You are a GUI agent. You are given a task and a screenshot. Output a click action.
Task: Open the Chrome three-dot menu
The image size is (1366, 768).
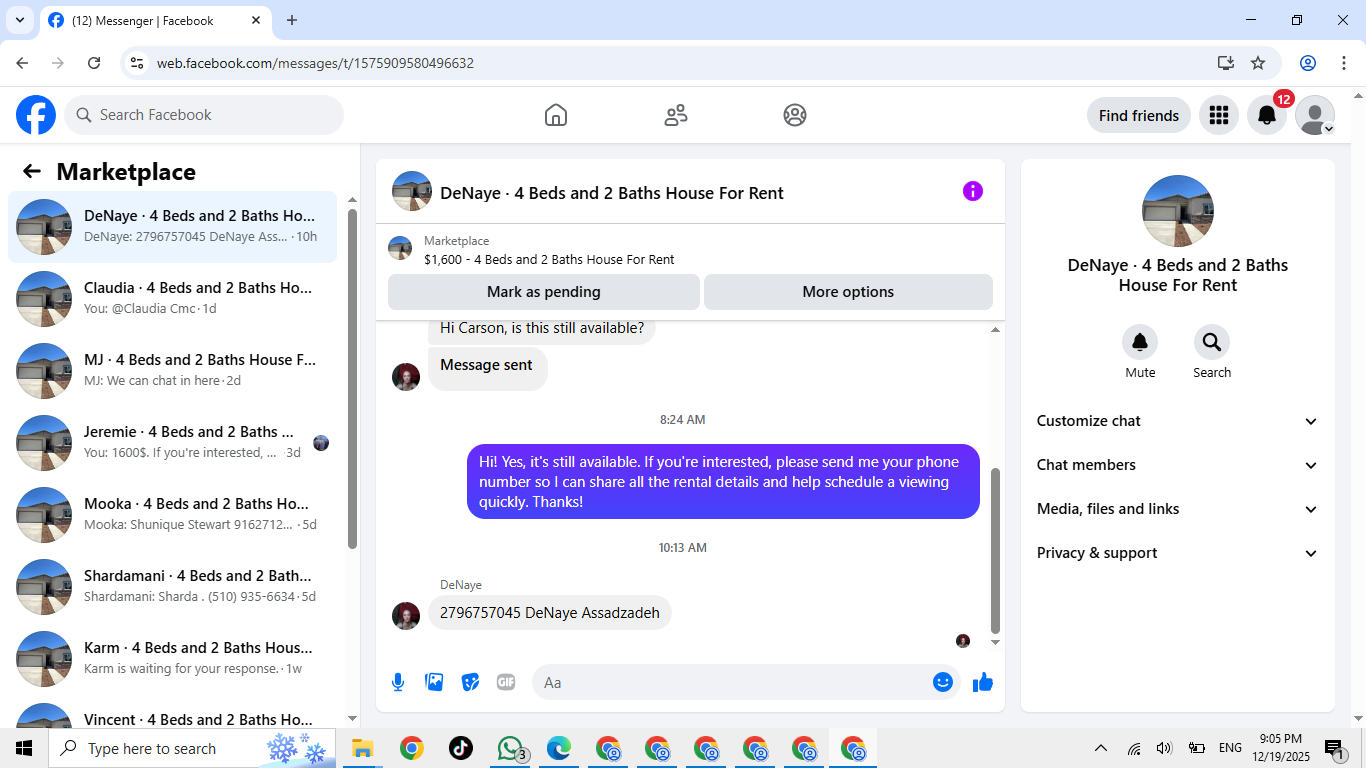click(1343, 63)
